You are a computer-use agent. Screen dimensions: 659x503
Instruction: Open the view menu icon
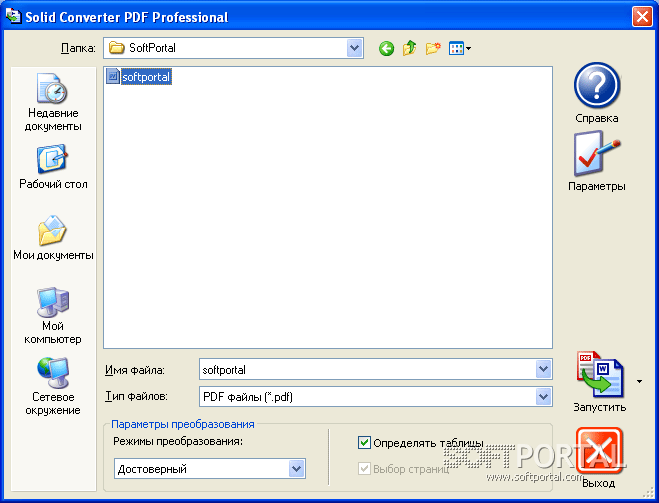(x=459, y=48)
